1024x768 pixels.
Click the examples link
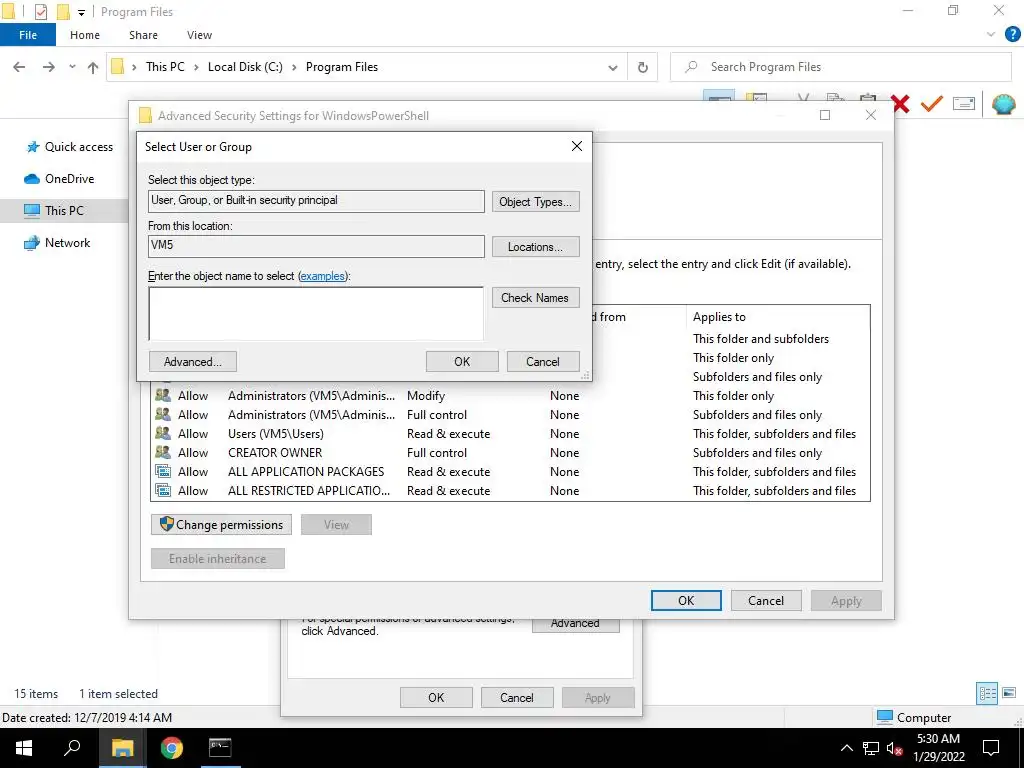click(x=323, y=276)
